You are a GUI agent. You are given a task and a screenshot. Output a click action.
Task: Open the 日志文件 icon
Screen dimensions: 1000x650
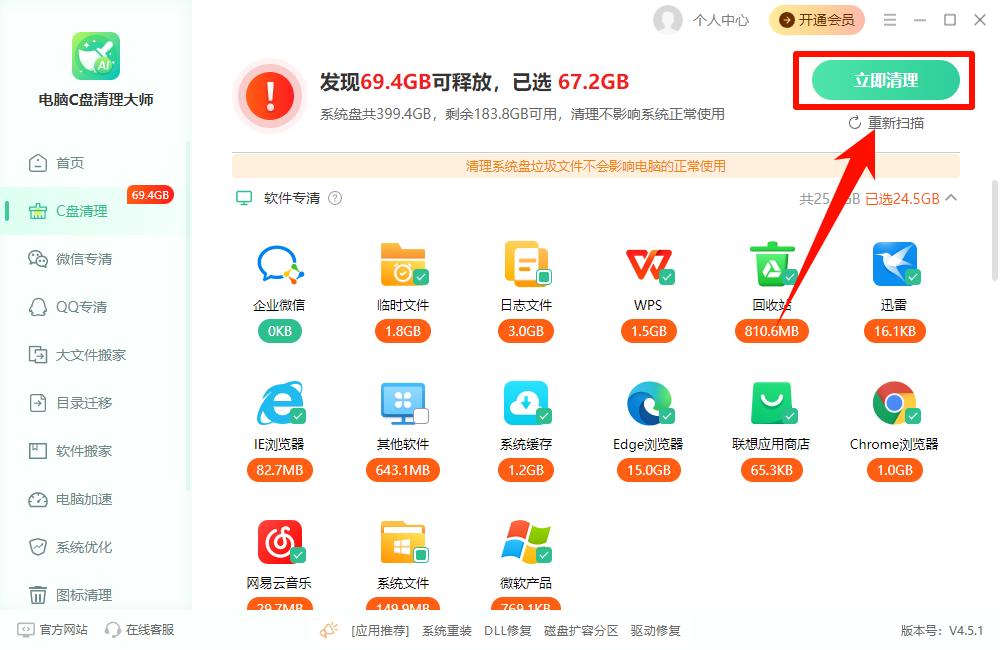click(526, 263)
